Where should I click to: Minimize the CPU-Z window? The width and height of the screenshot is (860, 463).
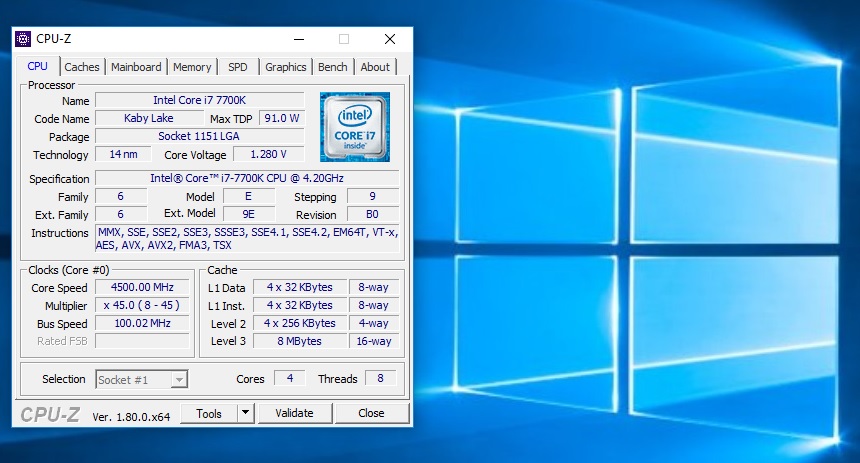(299, 39)
